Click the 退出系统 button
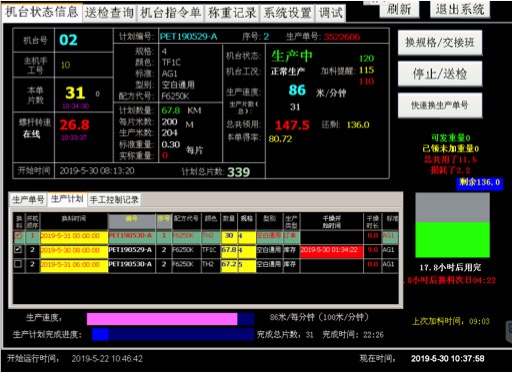Viewport: 513px width, 372px height. click(x=460, y=9)
